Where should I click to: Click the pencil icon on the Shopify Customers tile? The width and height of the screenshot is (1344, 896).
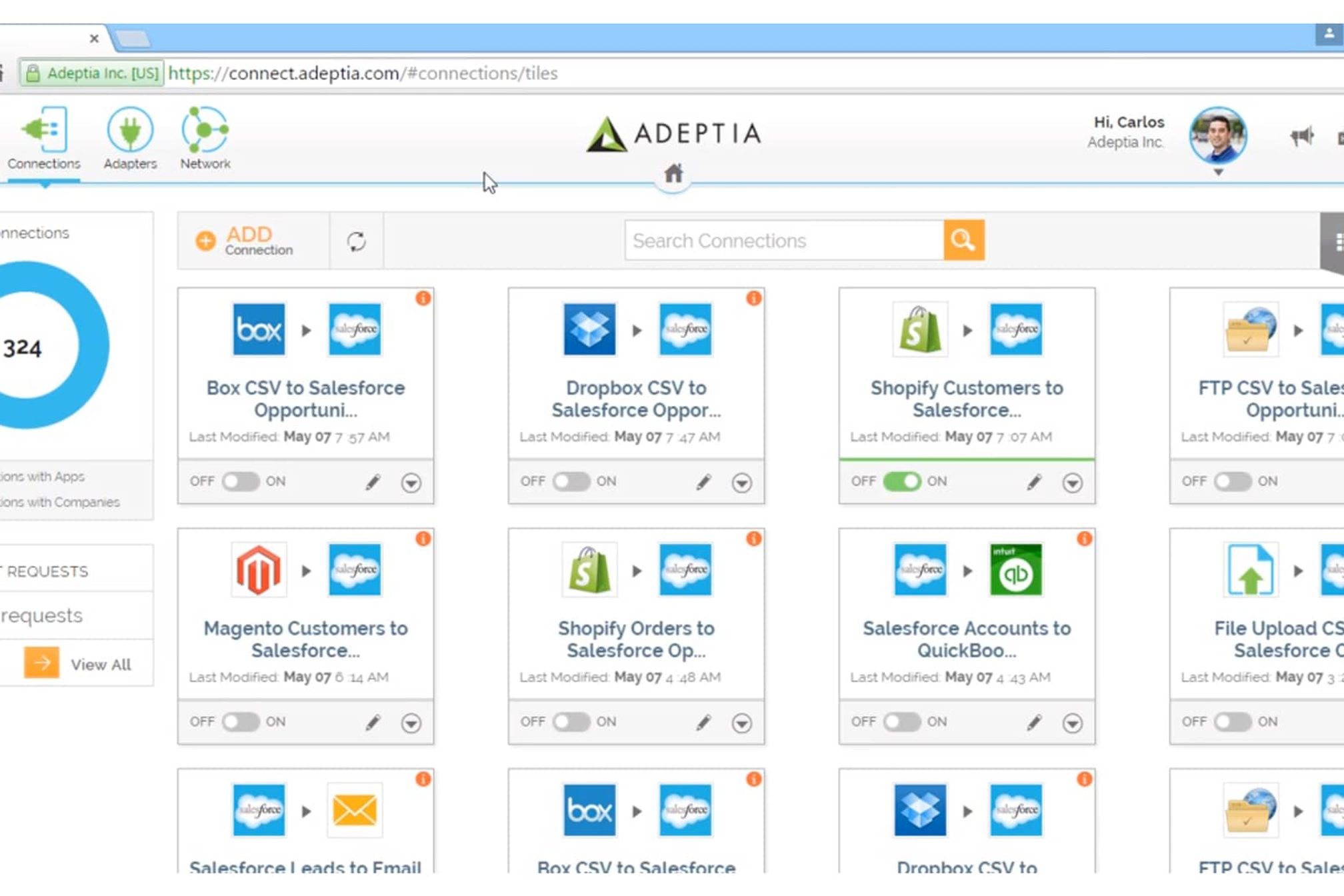point(1034,482)
